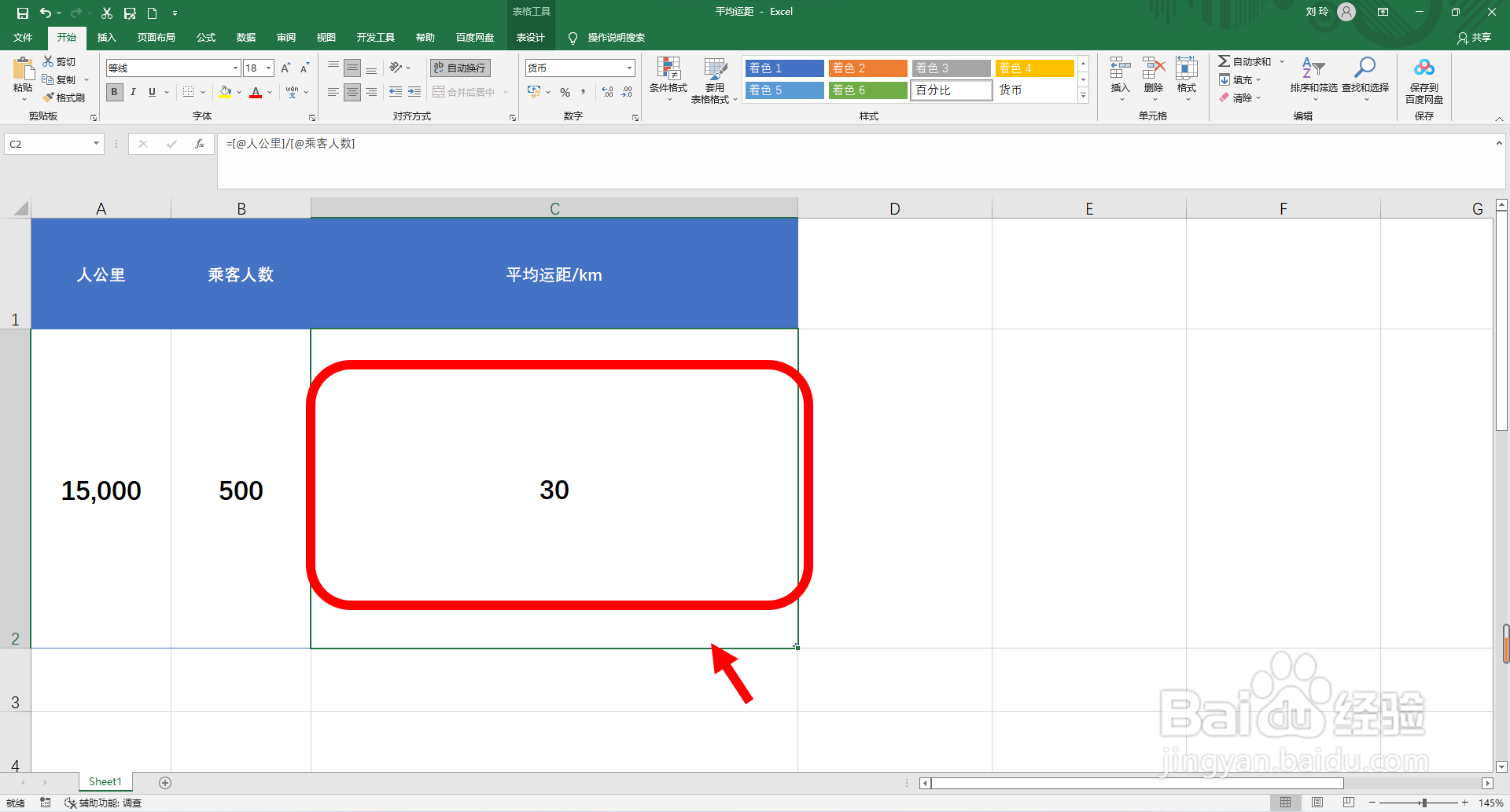This screenshot has height=812, width=1510.
Task: Toggle Bold formatting
Action: pyautogui.click(x=115, y=92)
